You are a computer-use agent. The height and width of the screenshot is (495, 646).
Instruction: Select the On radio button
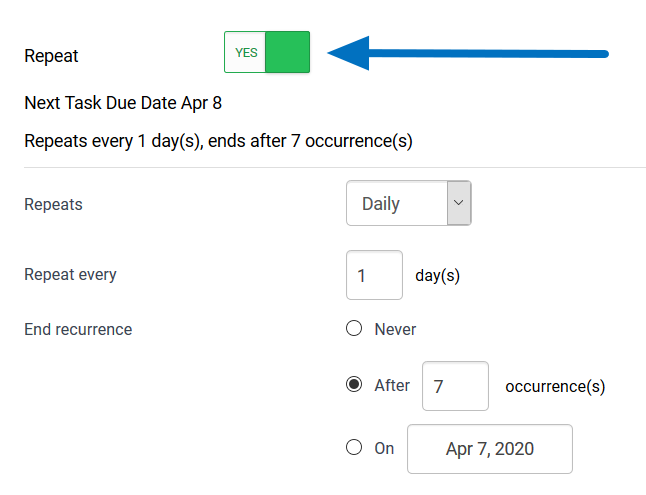(353, 448)
